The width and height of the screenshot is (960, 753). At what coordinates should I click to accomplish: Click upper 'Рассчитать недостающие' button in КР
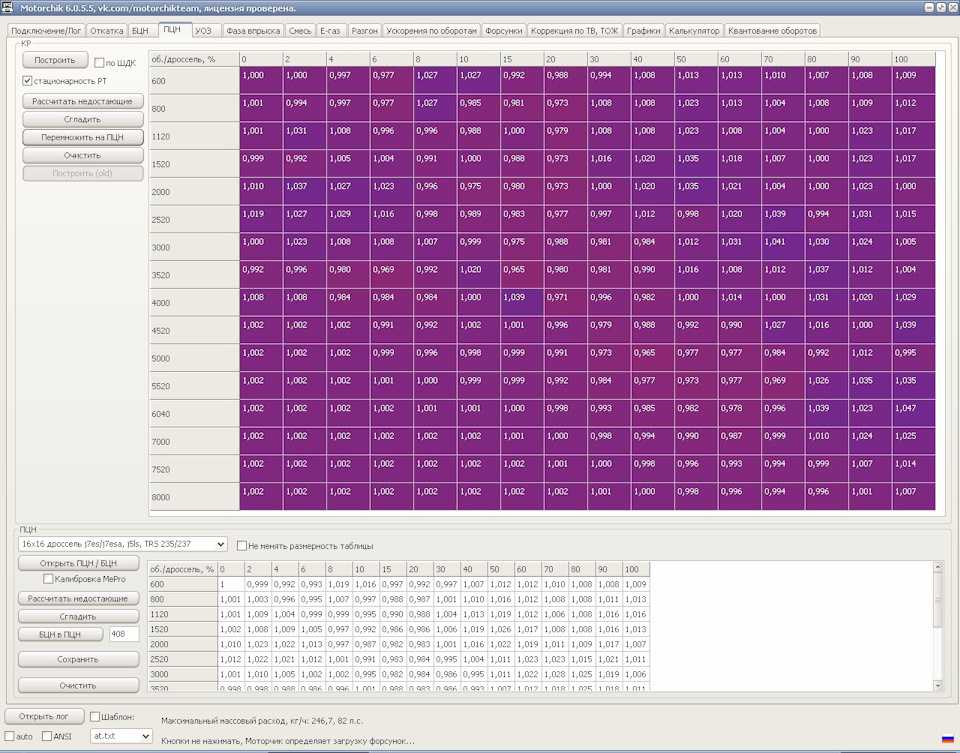[83, 101]
